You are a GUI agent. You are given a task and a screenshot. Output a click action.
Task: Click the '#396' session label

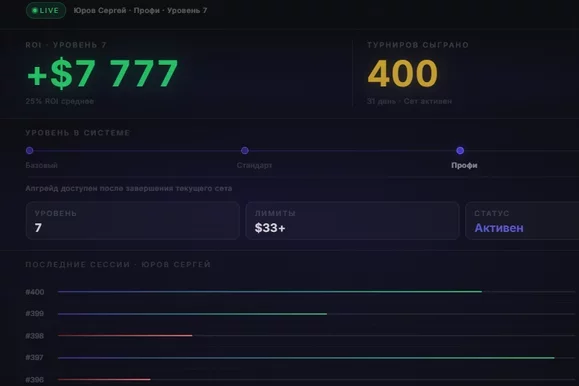point(35,379)
